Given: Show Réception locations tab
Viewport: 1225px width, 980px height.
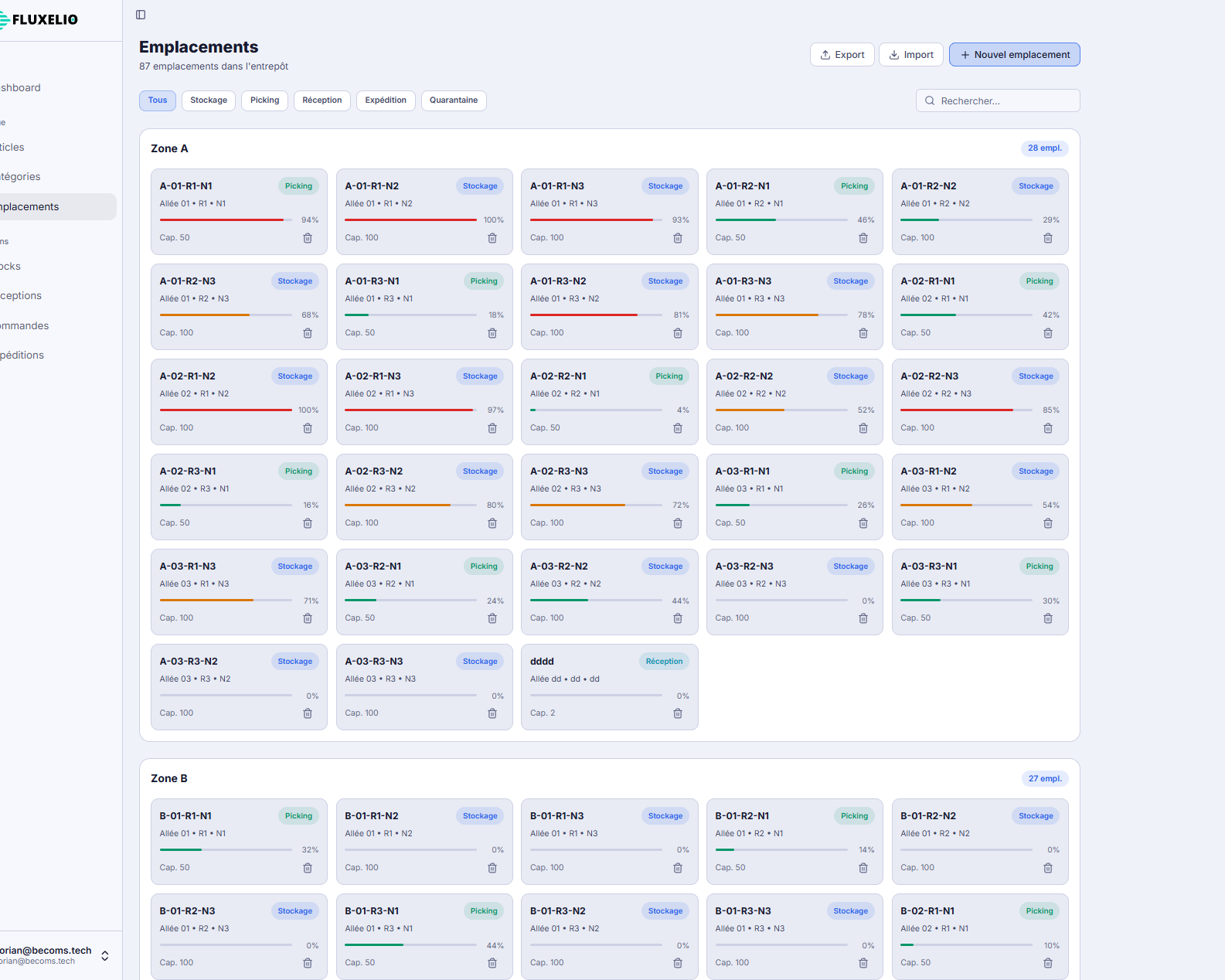Looking at the screenshot, I should tap(322, 100).
